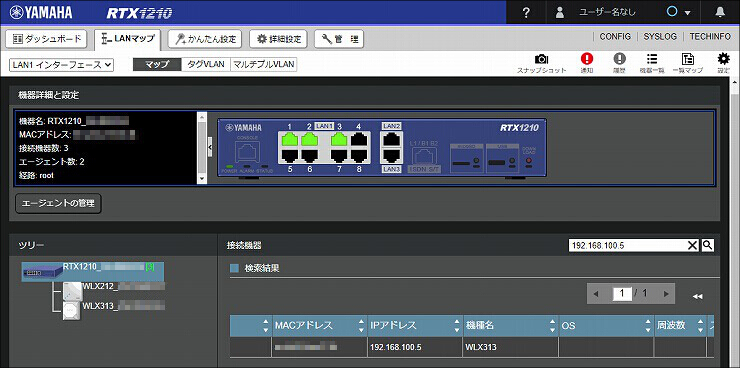The width and height of the screenshot is (740, 368).
Task: Clear the search field with X
Action: 692,245
